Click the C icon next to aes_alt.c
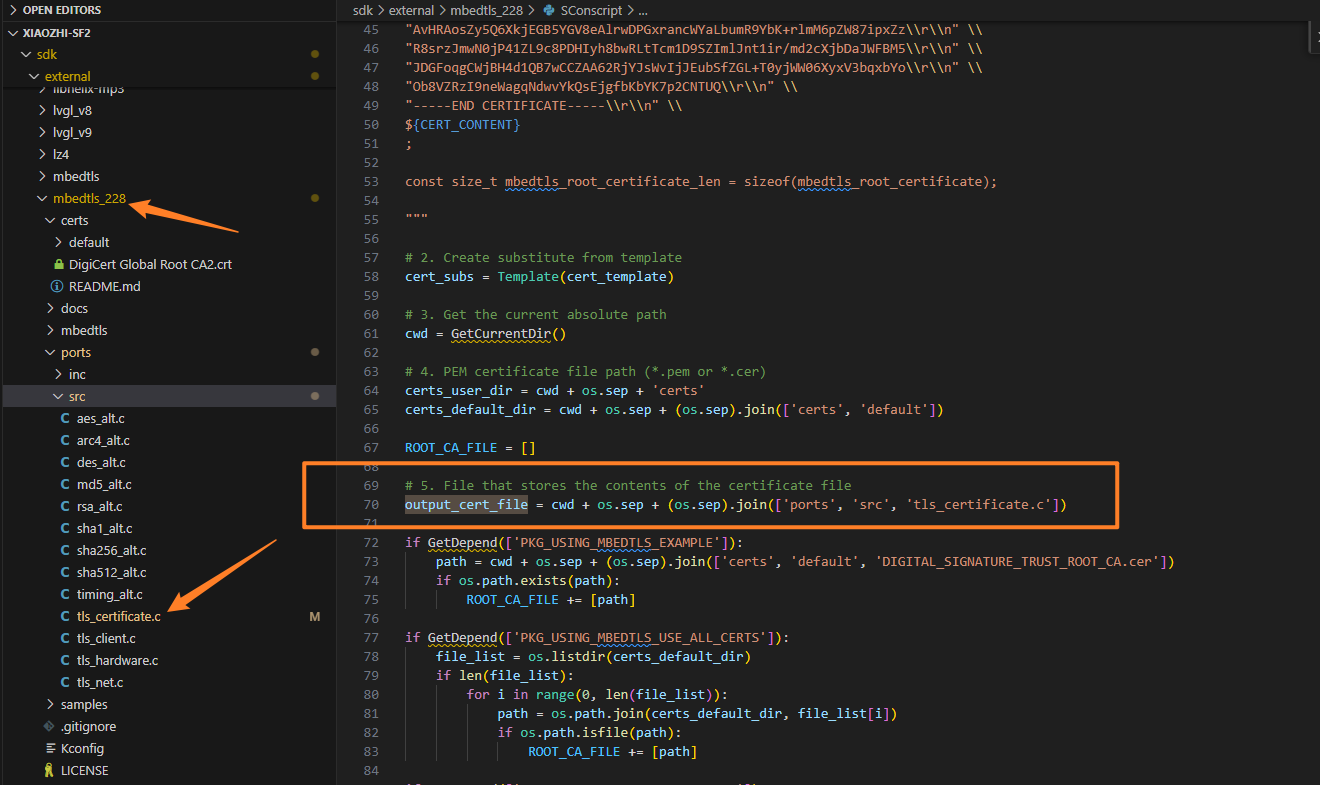The height and width of the screenshot is (785, 1320). (x=66, y=419)
